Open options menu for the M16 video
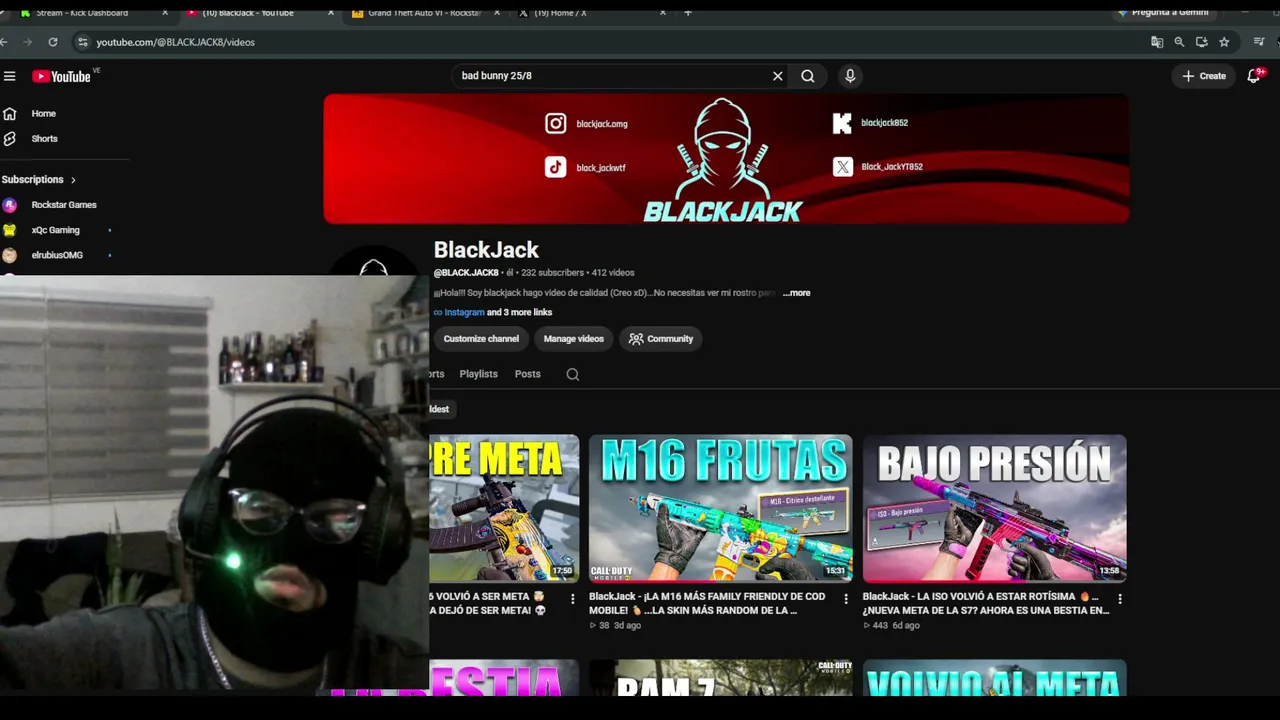The image size is (1280, 720). click(x=846, y=599)
